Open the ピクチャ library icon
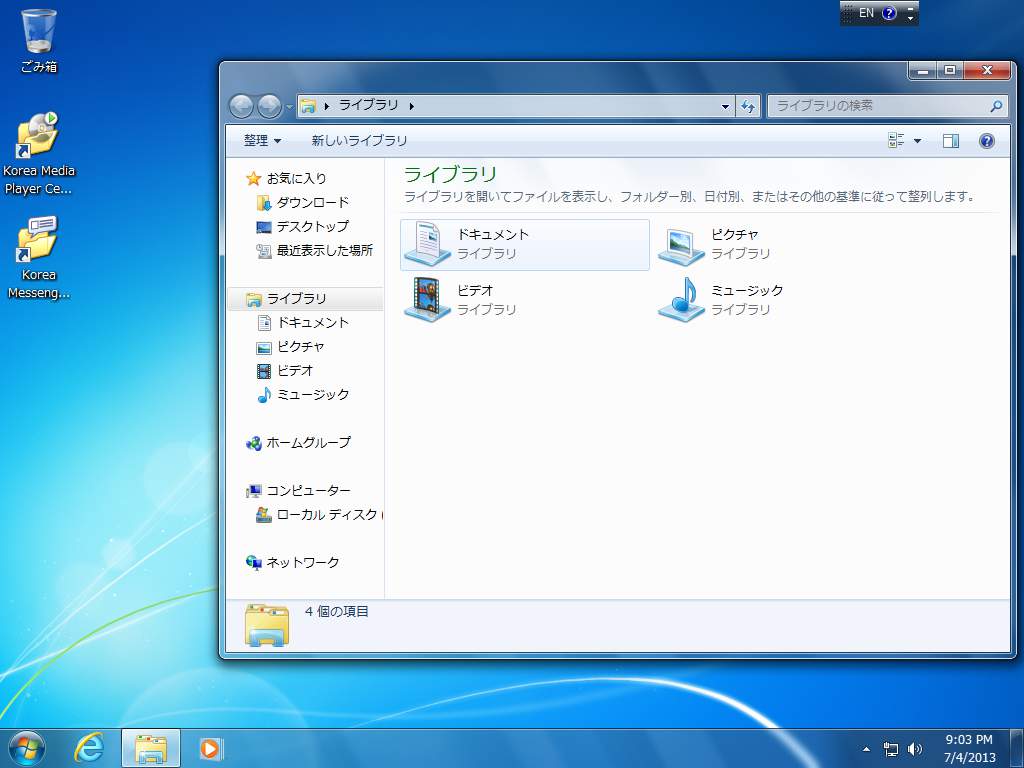 click(682, 244)
